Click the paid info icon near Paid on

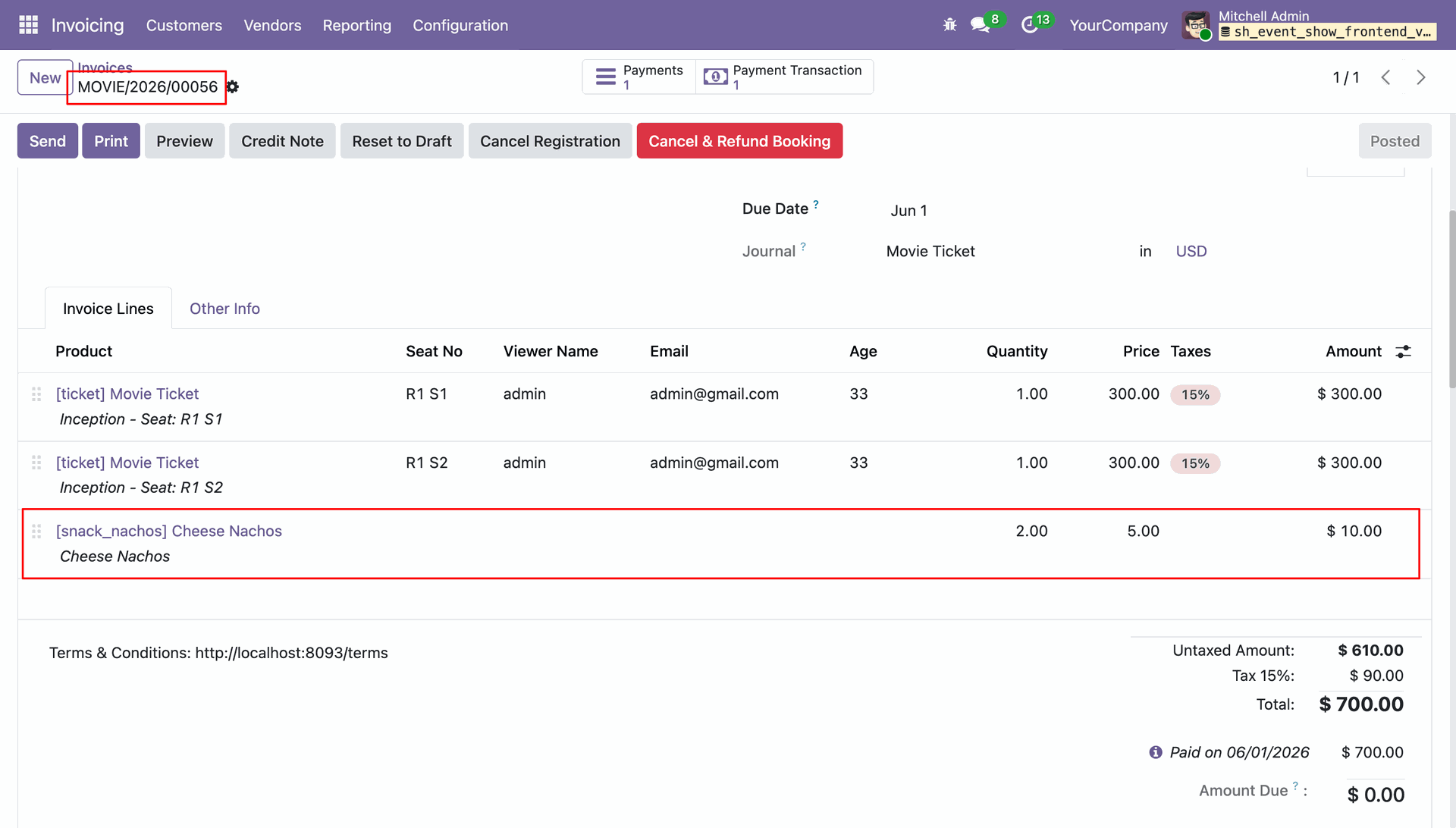(1155, 752)
